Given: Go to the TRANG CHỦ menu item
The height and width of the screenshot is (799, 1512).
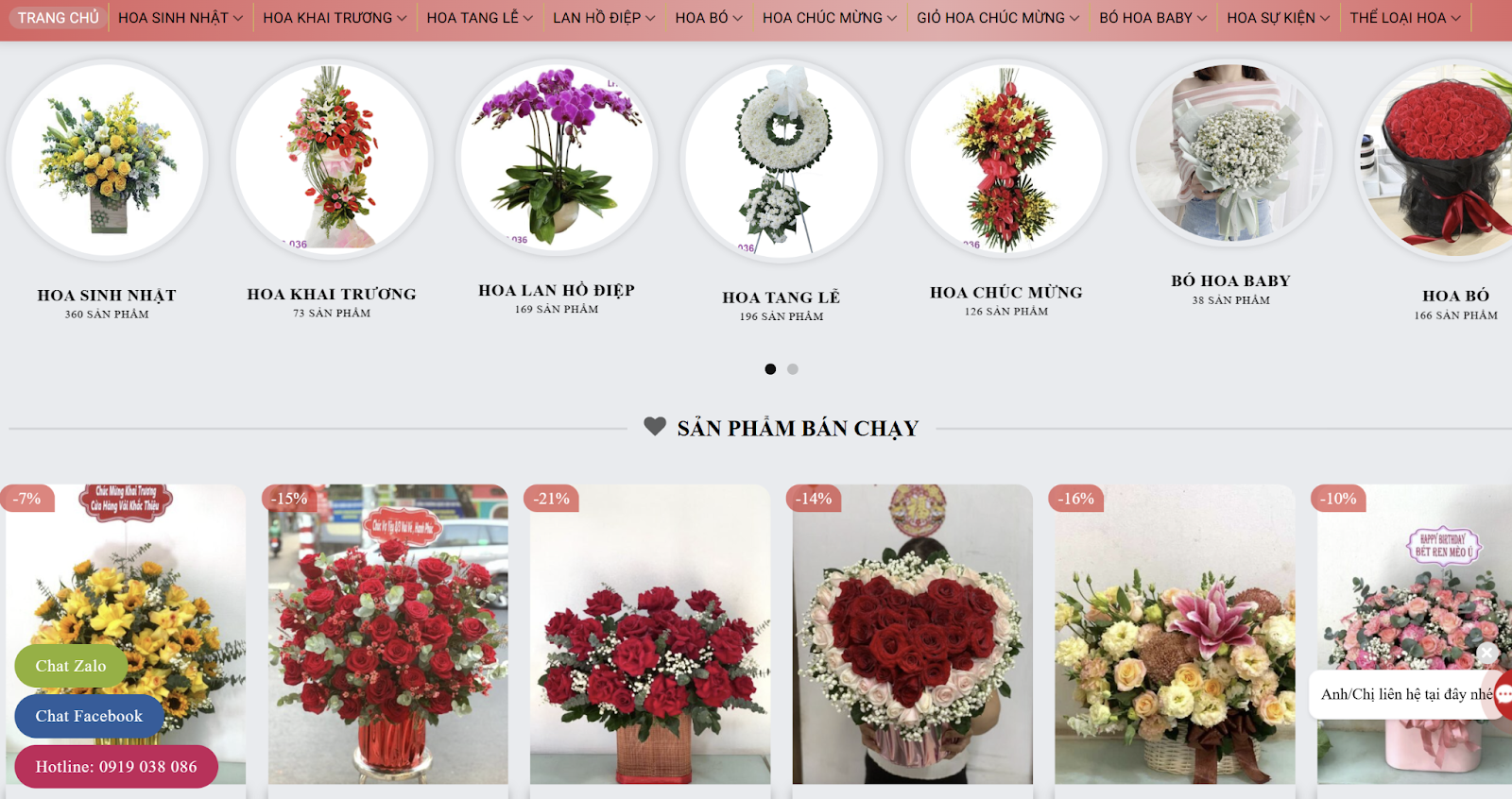Looking at the screenshot, I should tap(59, 18).
